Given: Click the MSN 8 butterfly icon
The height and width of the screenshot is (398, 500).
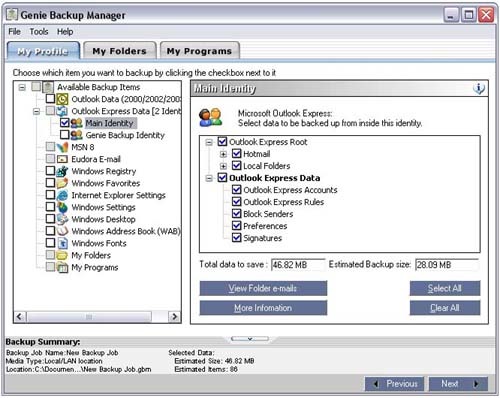Looking at the screenshot, I should point(62,147).
